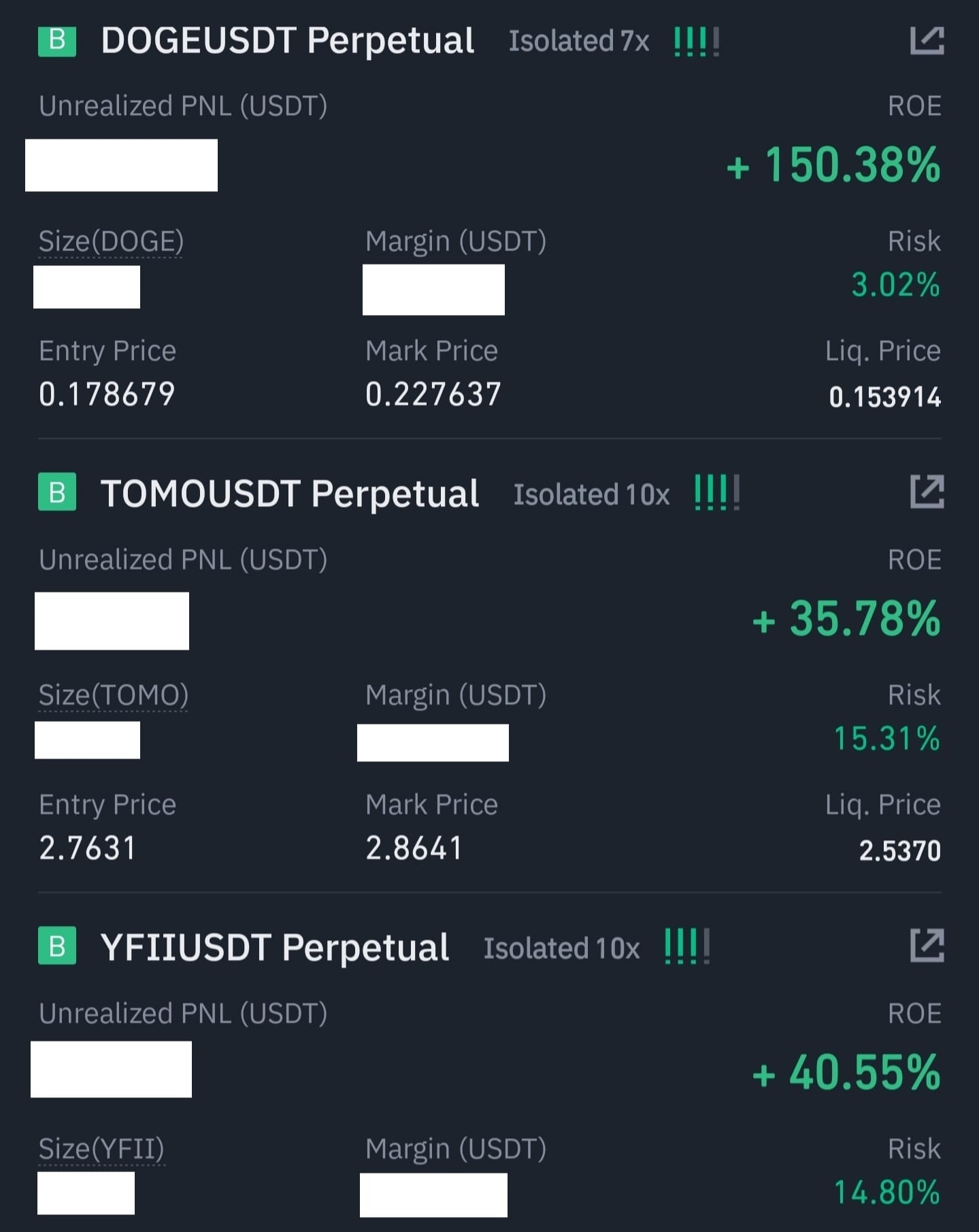Tap ADL indicator bars on YFIIUSDT row
Screen dimensions: 979x1232
tap(686, 947)
